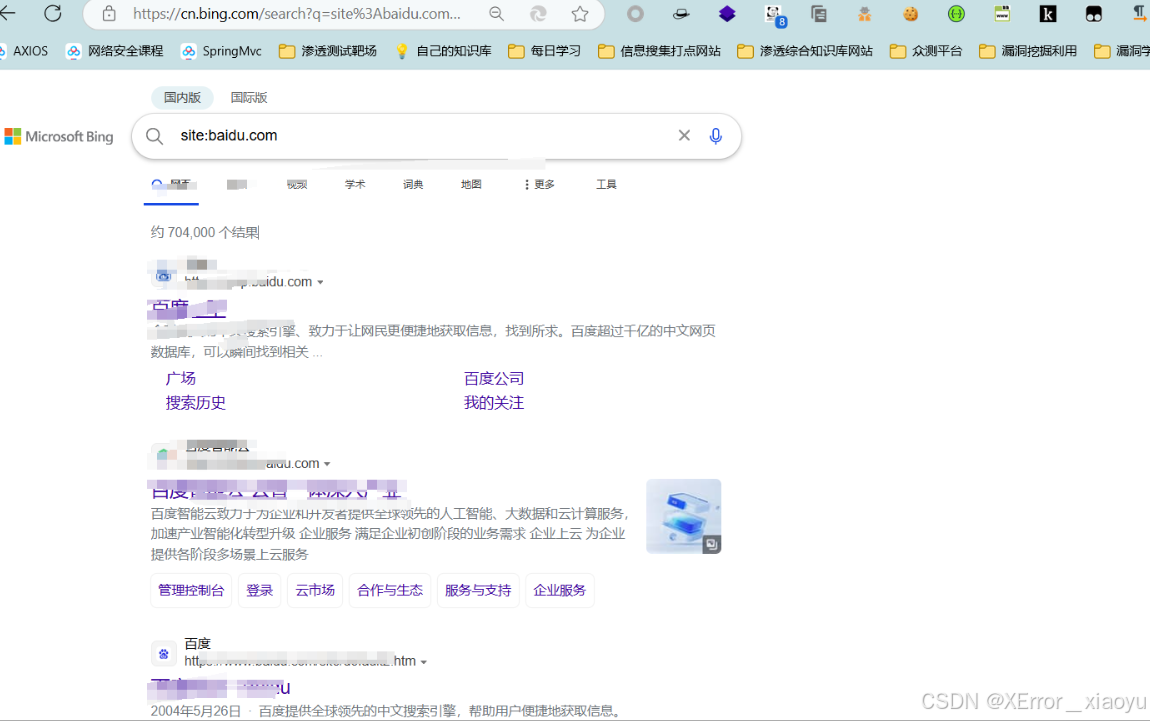The image size is (1150, 721).
Task: Select the 视频 search tab
Action: [x=297, y=184]
